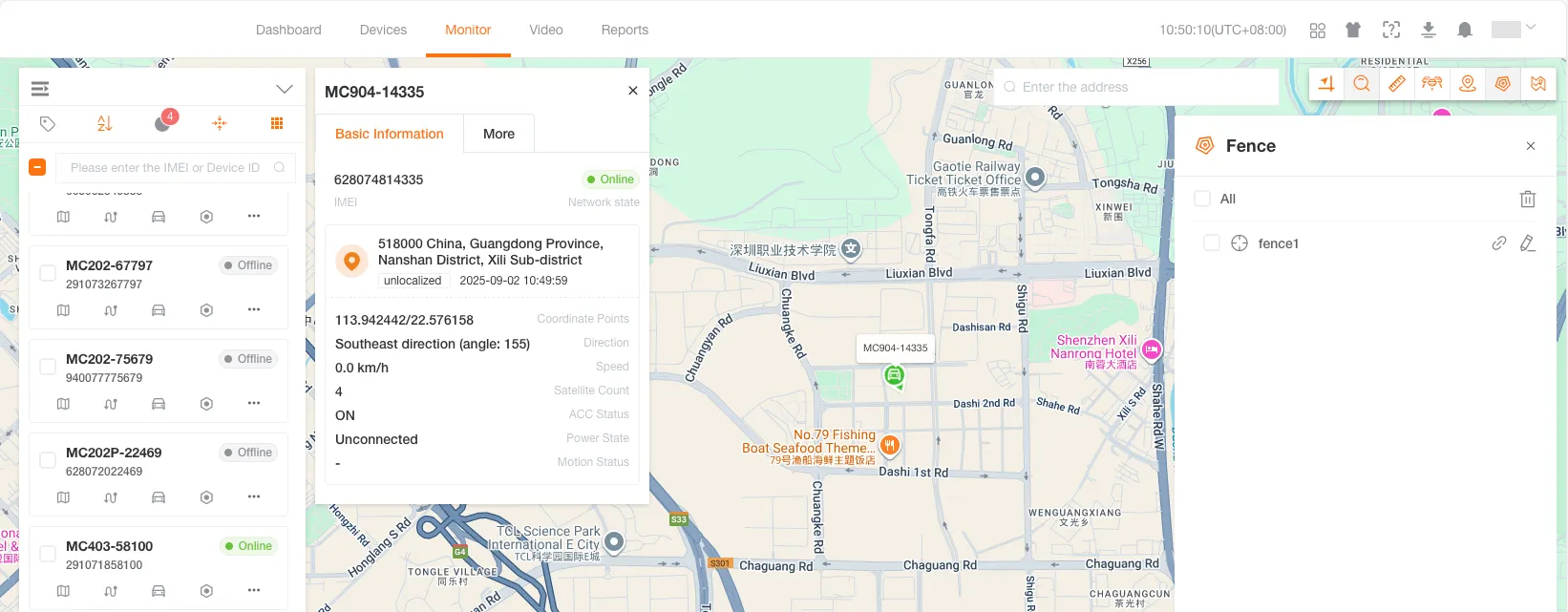Open more options for MC202P-22469
The width and height of the screenshot is (1568, 612).
[x=254, y=496]
